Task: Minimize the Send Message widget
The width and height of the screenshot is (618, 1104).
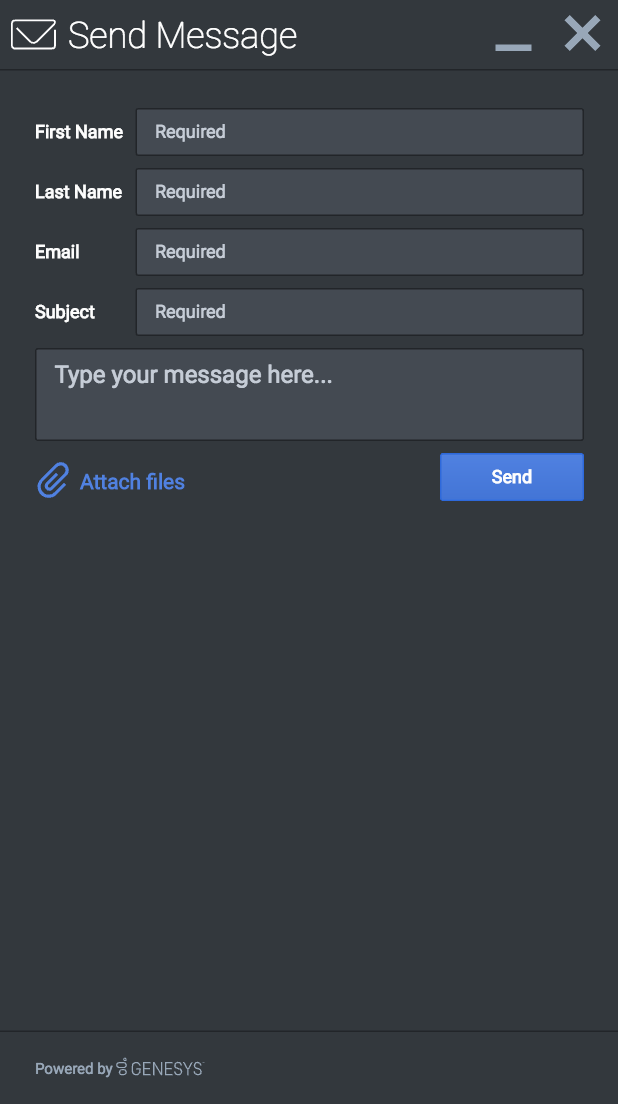Action: (x=513, y=46)
